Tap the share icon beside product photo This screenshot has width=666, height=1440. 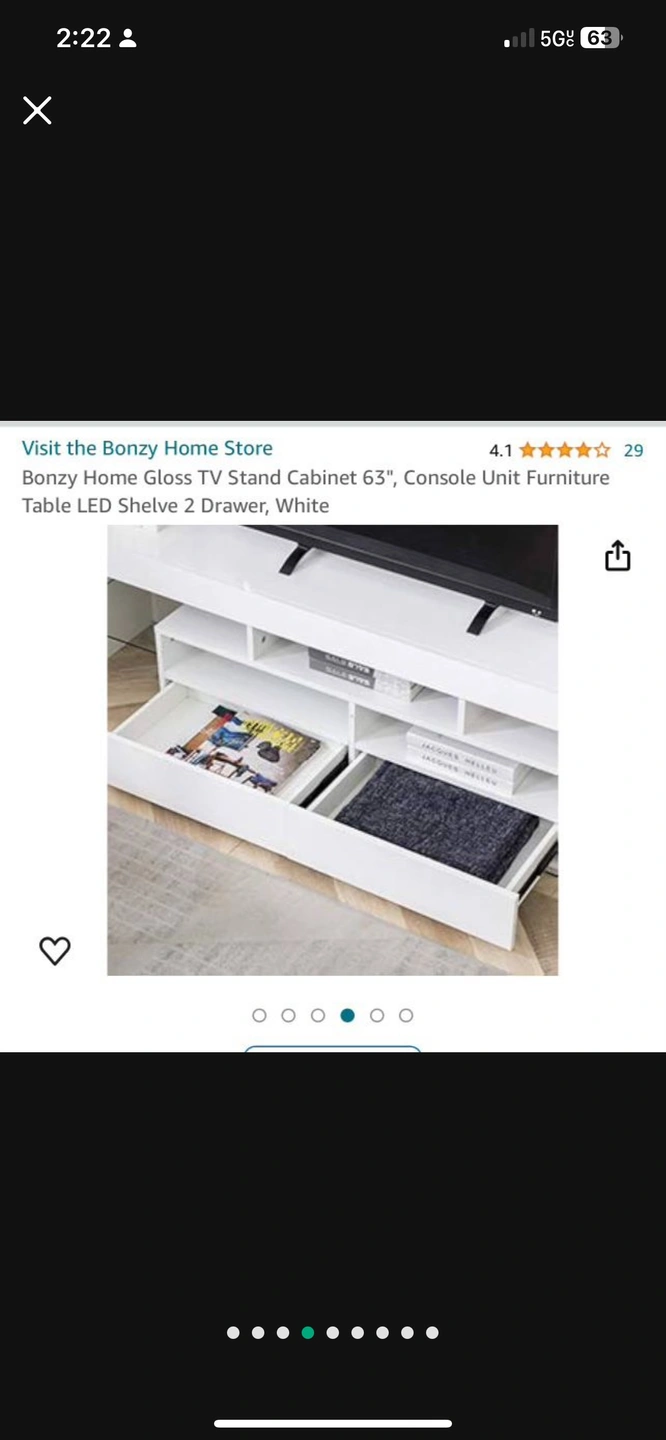pos(618,556)
